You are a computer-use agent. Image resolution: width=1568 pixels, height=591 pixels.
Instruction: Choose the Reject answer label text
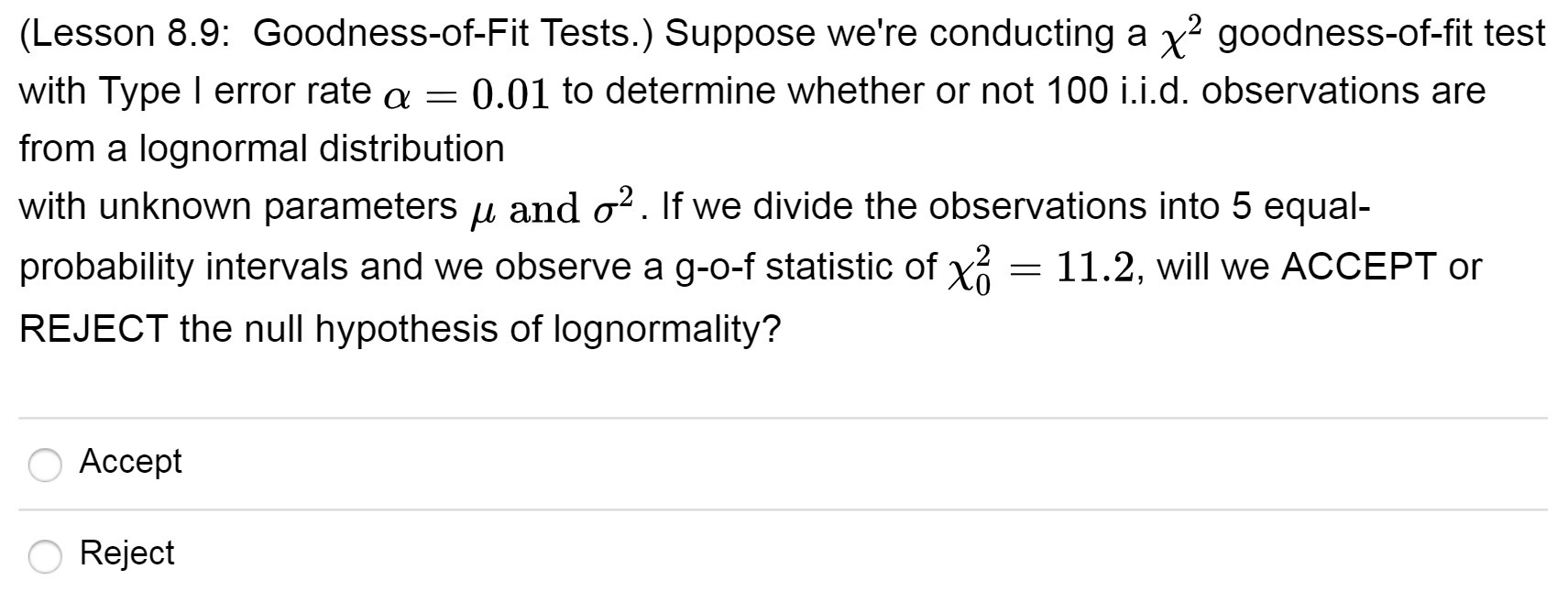coord(126,553)
